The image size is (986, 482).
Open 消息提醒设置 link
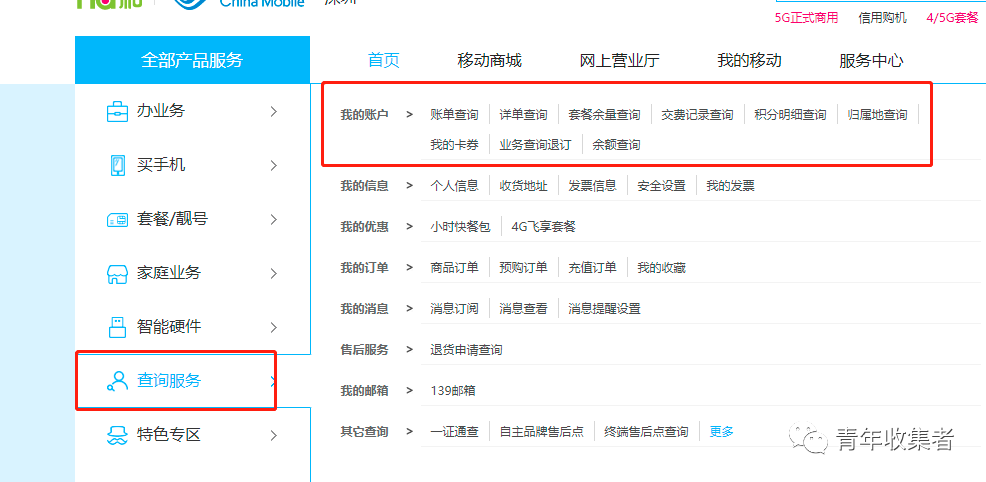pyautogui.click(x=604, y=309)
